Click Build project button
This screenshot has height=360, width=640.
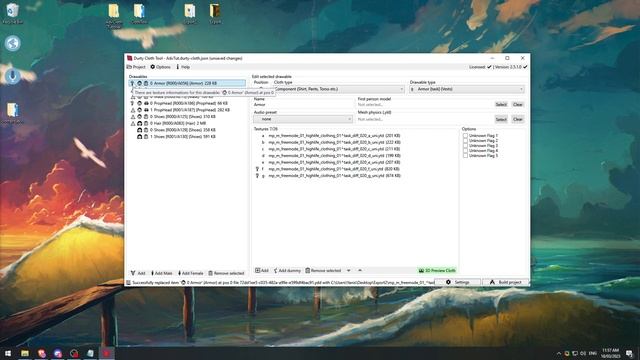(x=505, y=282)
